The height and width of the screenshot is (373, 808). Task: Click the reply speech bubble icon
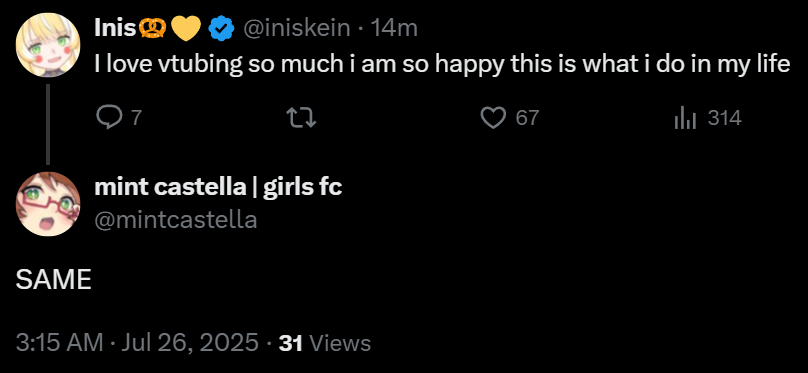108,118
